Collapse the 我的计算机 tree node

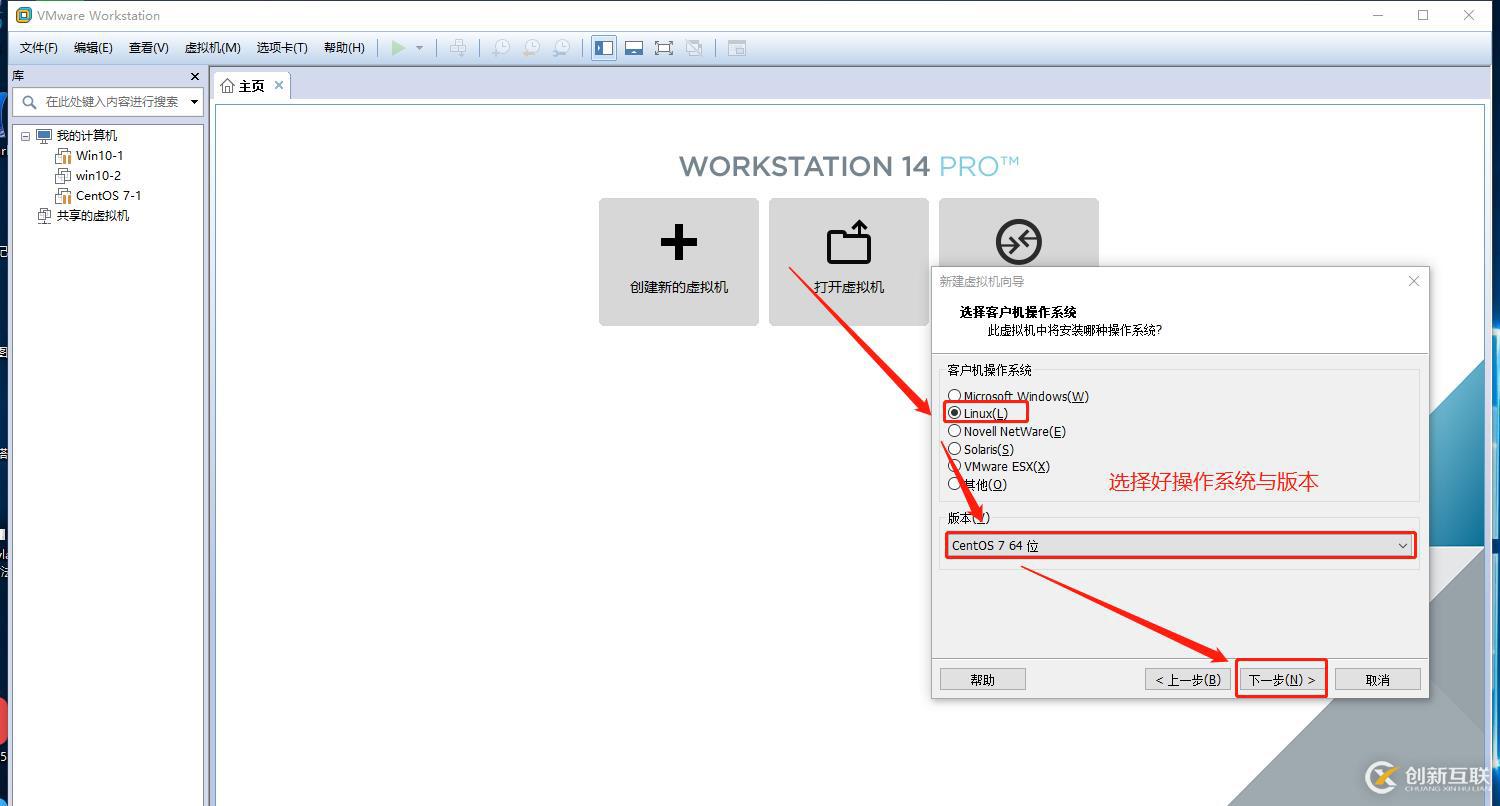click(x=25, y=136)
